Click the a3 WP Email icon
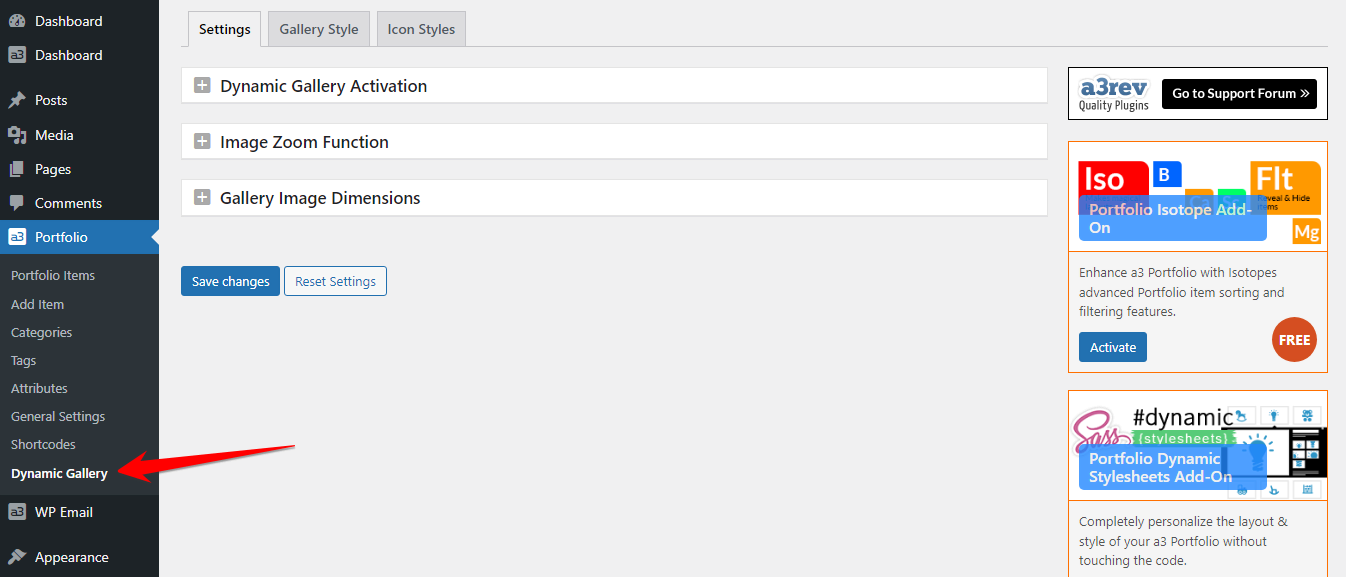Viewport: 1346px width, 577px height. (x=17, y=512)
